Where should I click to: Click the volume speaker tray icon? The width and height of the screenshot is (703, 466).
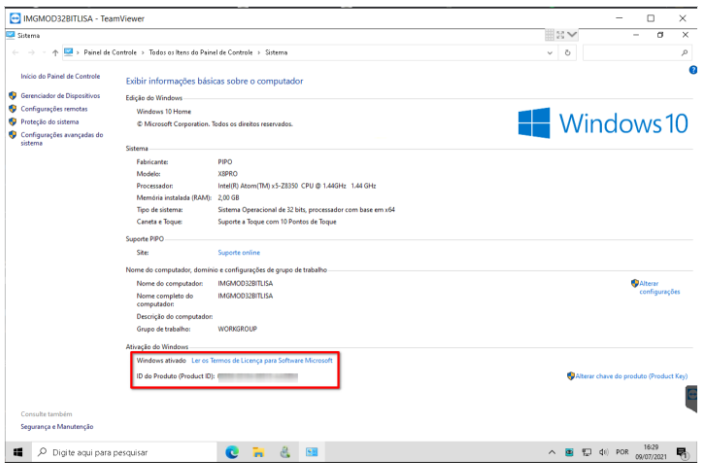[603, 452]
